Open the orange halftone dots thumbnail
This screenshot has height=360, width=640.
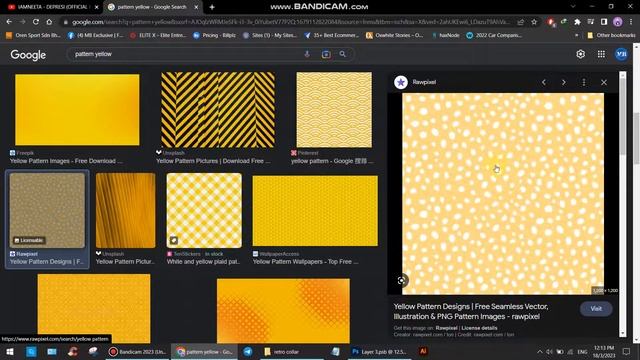pyautogui.click(x=283, y=311)
